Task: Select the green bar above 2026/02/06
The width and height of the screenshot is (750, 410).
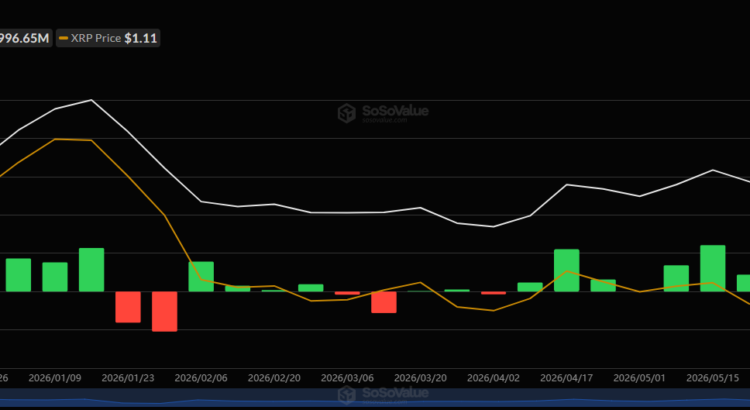Action: 201,277
